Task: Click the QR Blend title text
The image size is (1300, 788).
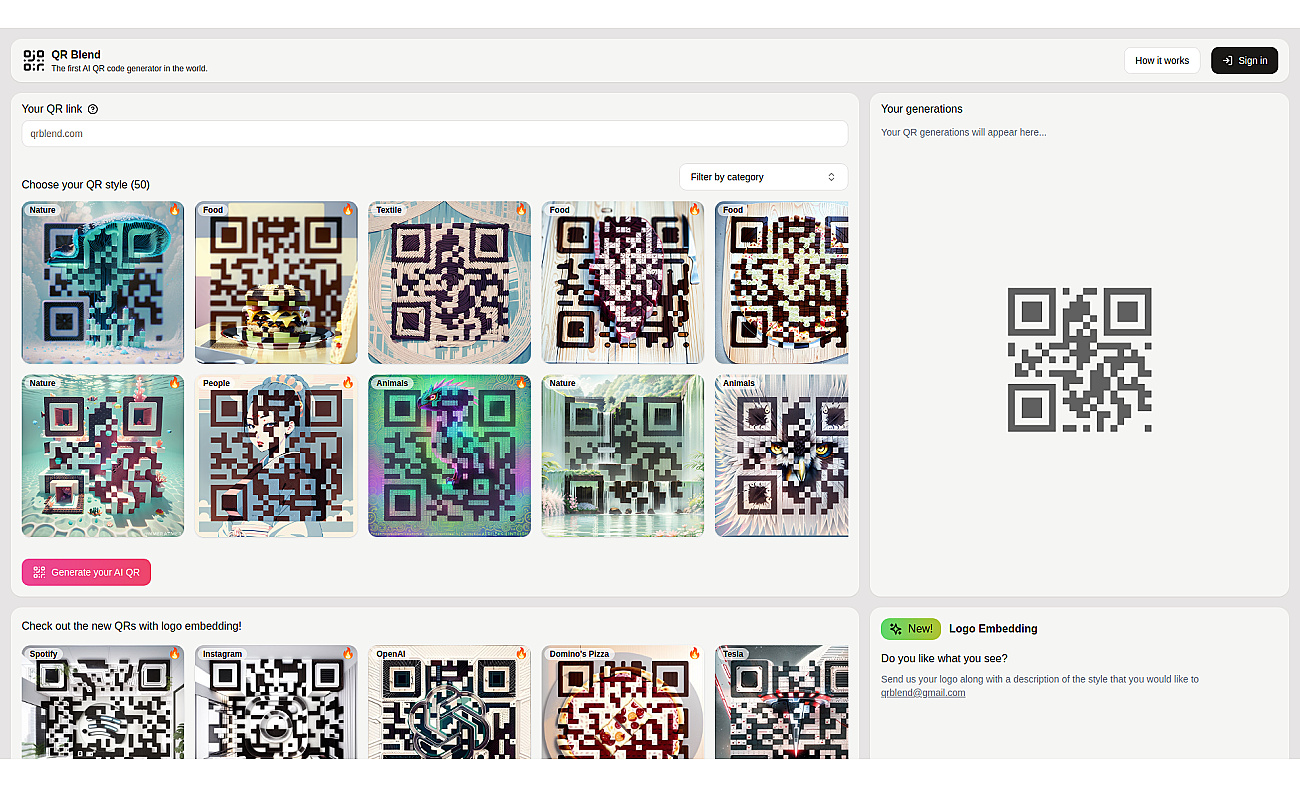Action: point(76,55)
